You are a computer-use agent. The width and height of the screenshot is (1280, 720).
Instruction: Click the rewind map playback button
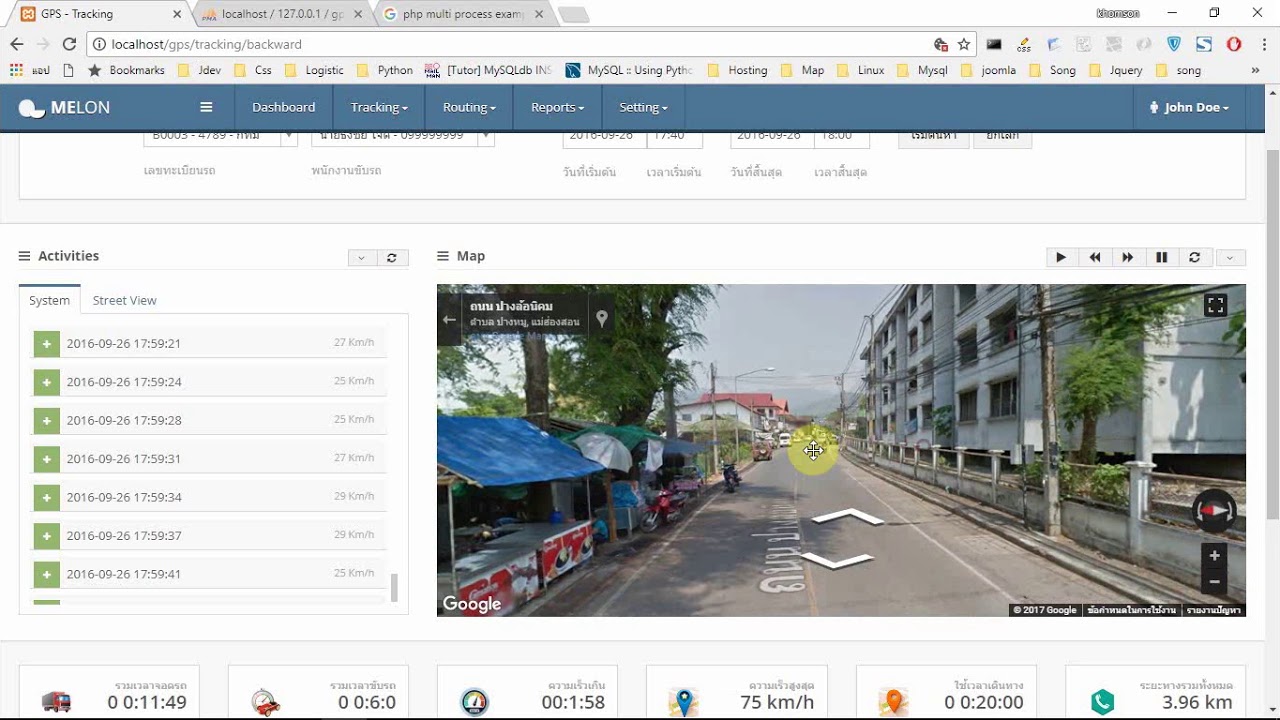(x=1095, y=257)
